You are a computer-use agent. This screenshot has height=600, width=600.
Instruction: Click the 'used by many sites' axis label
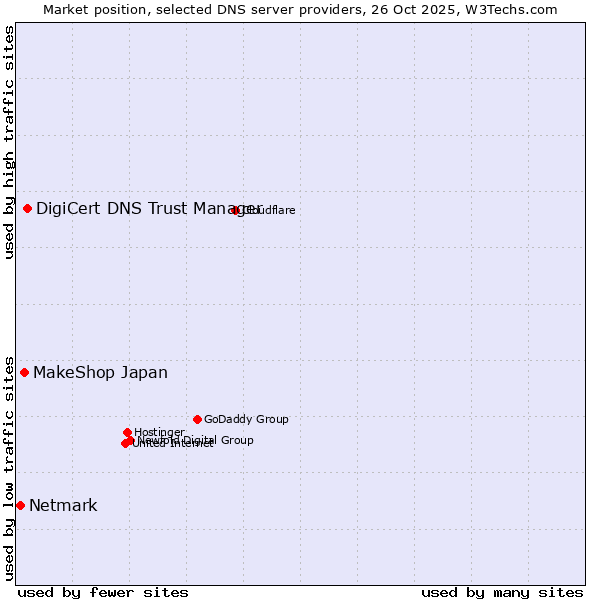(502, 592)
